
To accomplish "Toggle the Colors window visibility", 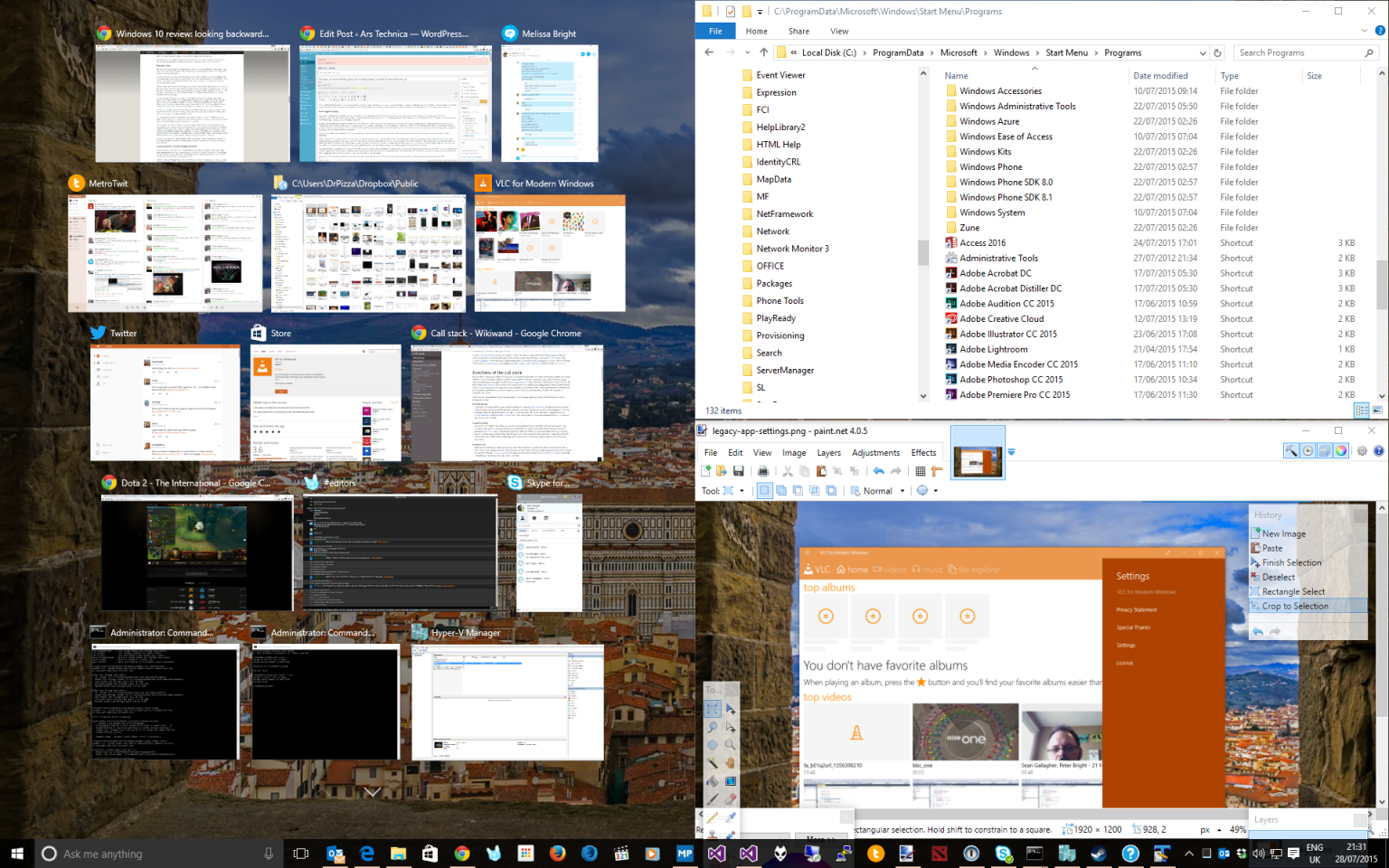I will 1341,451.
